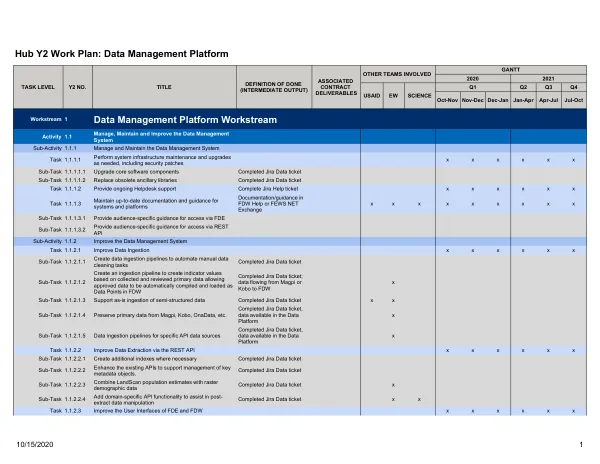Click Sub-Activity 1.1.2 Improve the Data Management System

coord(140,241)
